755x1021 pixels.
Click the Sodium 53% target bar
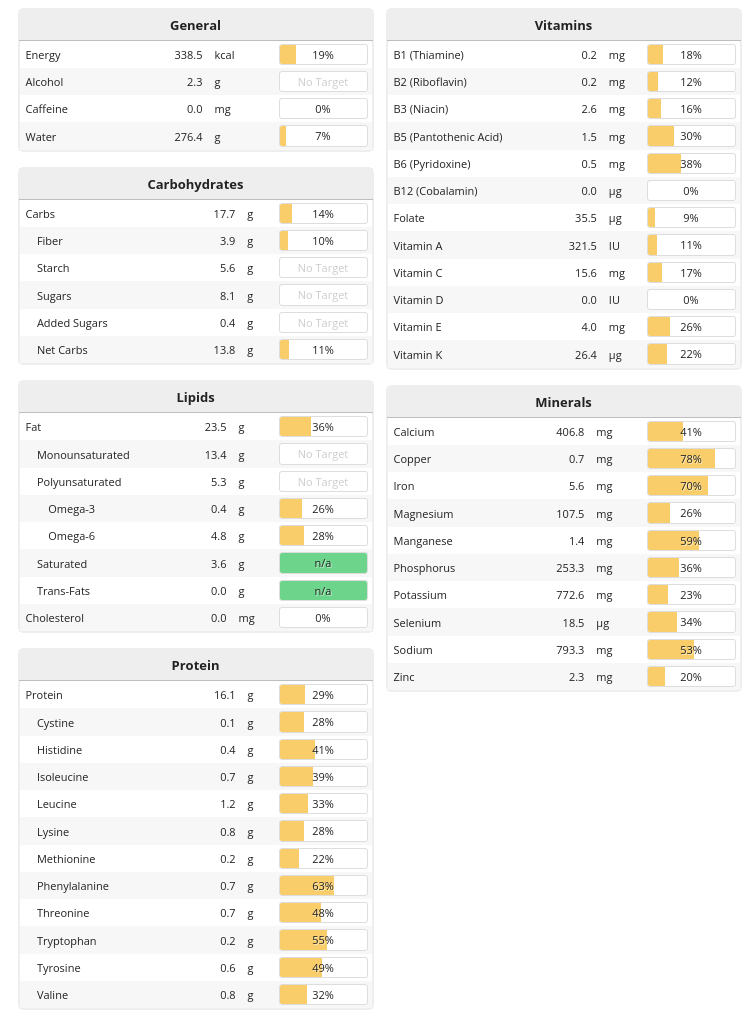[x=691, y=650]
